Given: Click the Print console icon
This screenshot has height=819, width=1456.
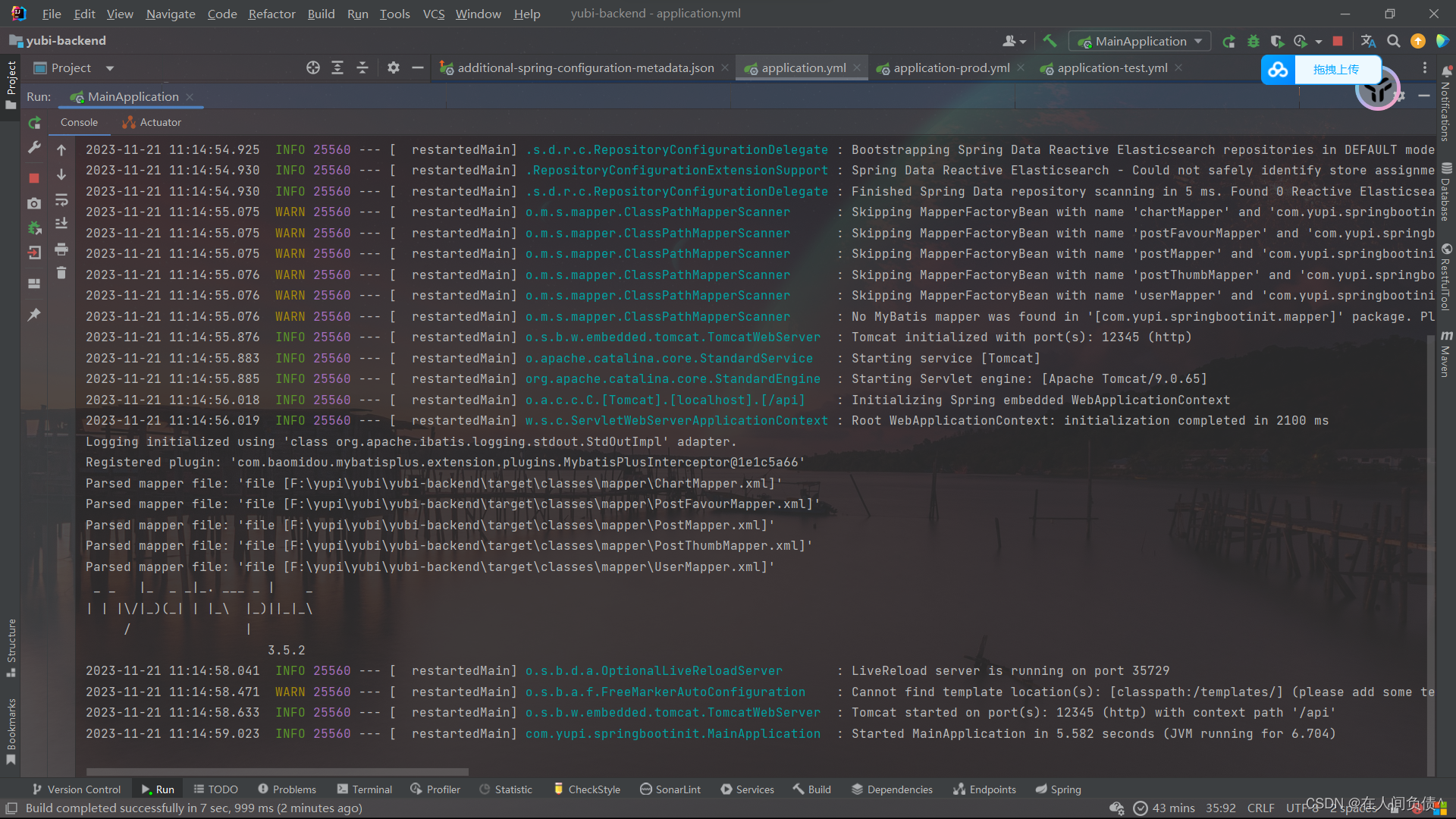Looking at the screenshot, I should (61, 249).
